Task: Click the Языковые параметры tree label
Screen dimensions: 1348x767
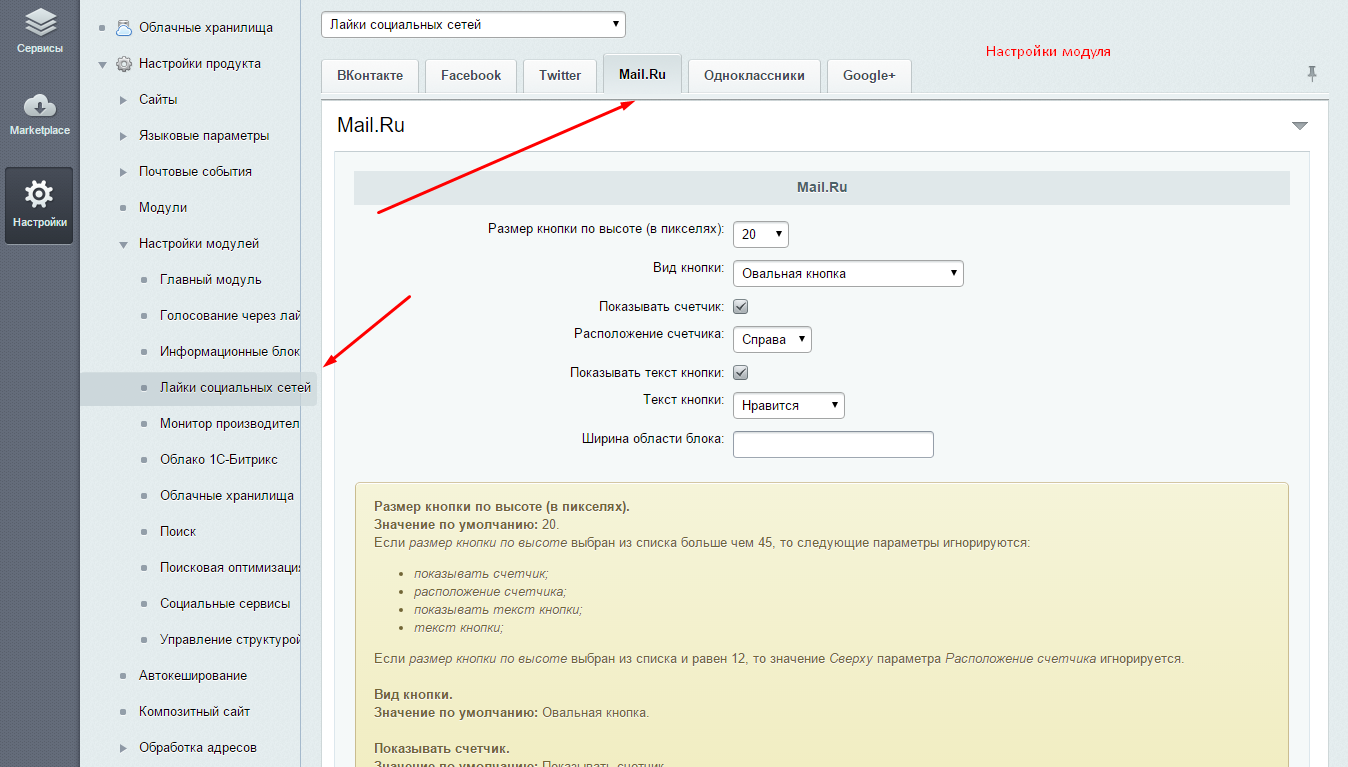Action: pos(204,135)
